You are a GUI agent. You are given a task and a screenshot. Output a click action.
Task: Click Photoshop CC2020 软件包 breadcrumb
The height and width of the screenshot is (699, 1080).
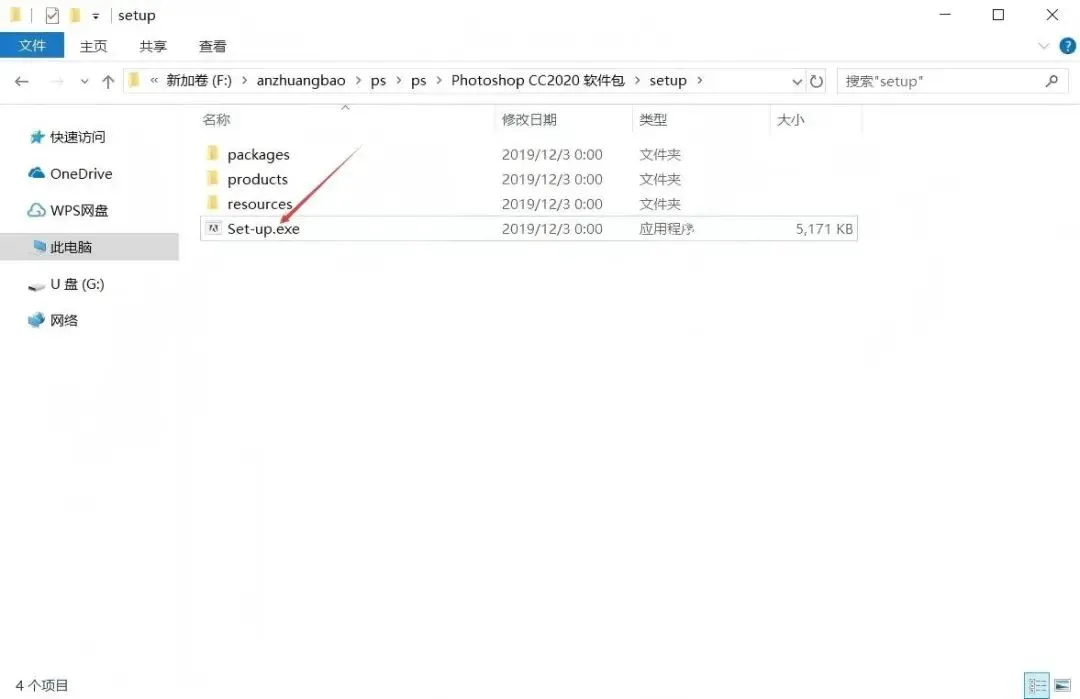538,81
